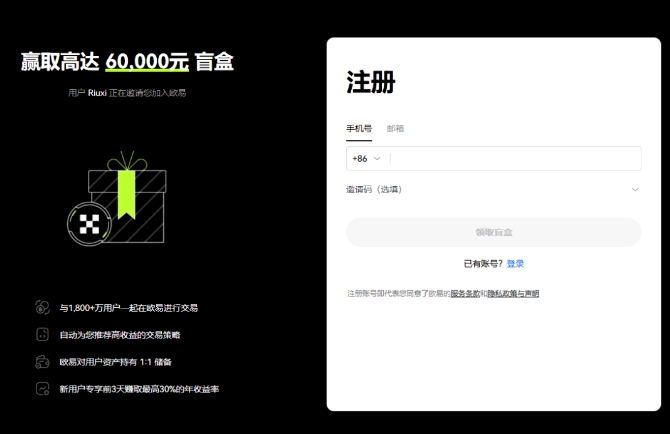Click the chart icon beside 新用户专享 text
670x434 pixels.
pos(42,389)
